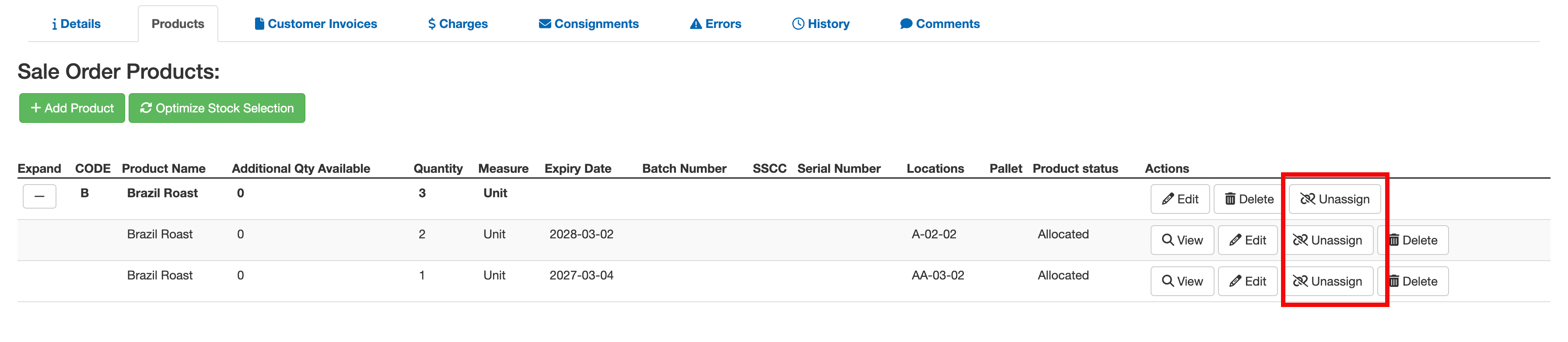Image resolution: width=1568 pixels, height=342 pixels.
Task: Unassign the Brazil Roast parent row
Action: 1334,199
